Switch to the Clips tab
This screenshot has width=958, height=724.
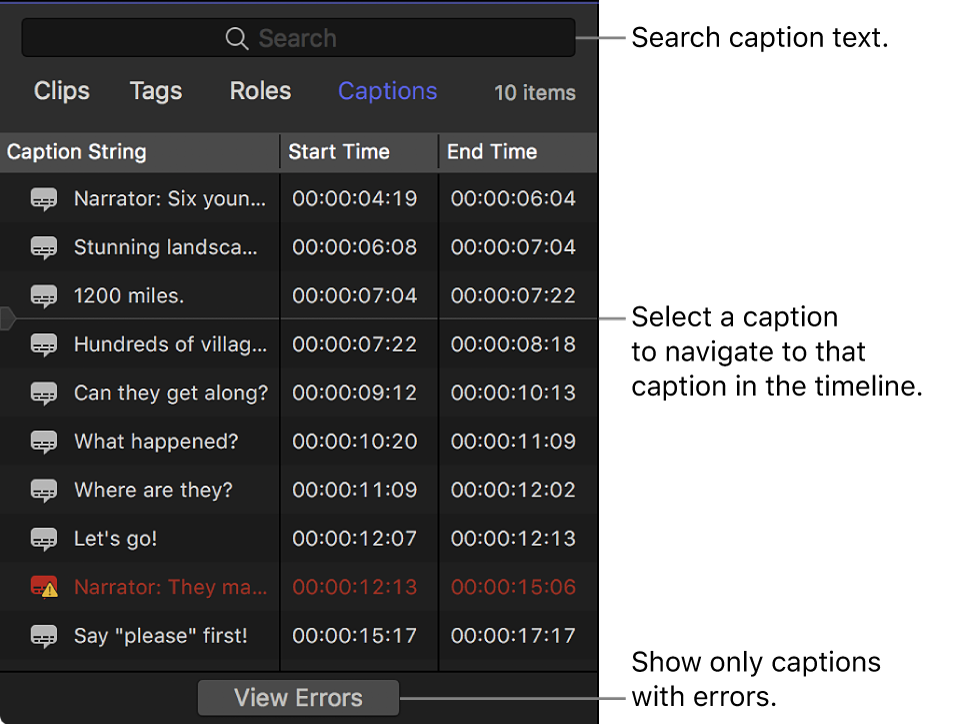[x=61, y=91]
